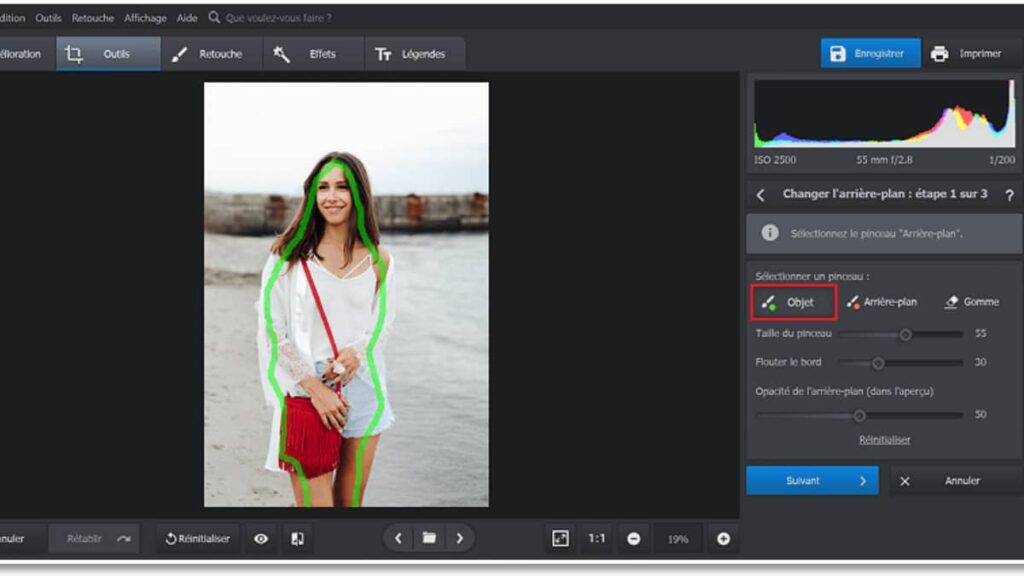Screen dimensions: 1024x576
Task: Click the search field 'Que voulez-vous faire ?'
Action: [x=279, y=18]
